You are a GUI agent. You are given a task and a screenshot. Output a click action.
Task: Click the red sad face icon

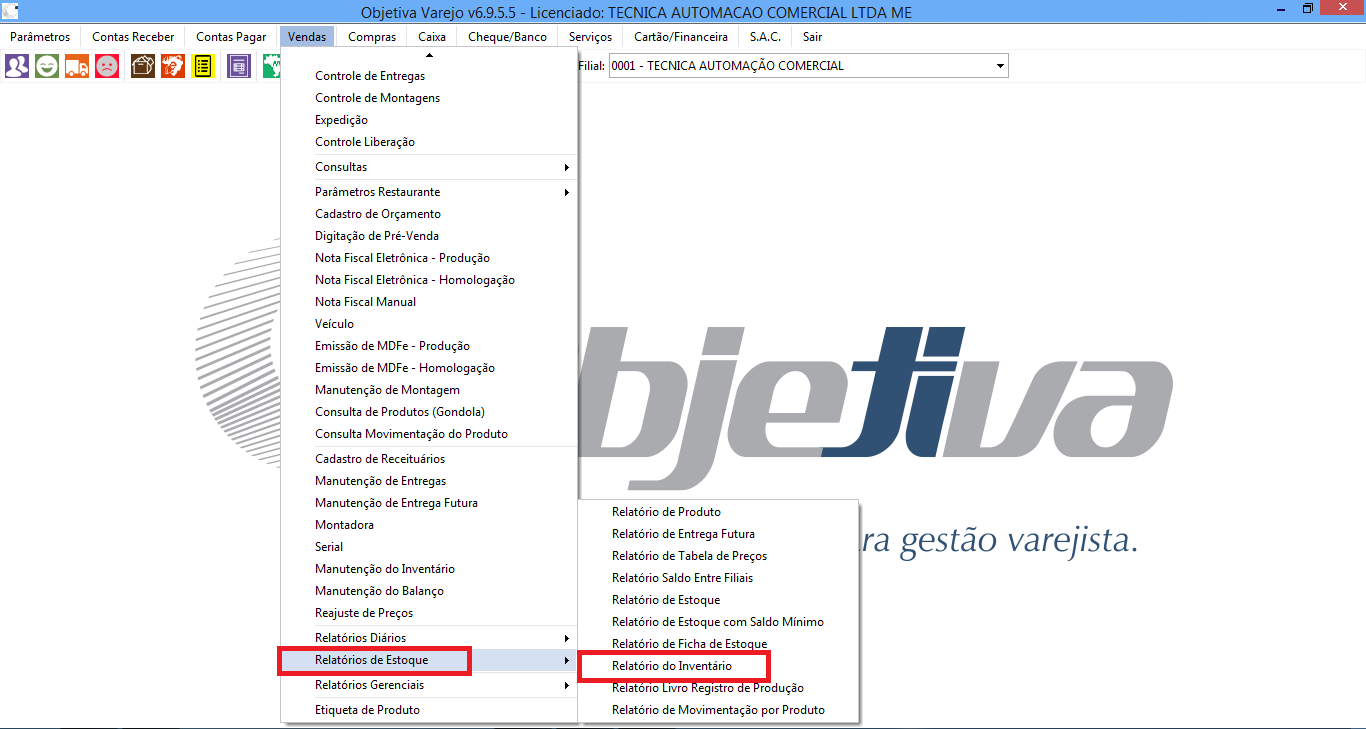[x=107, y=66]
